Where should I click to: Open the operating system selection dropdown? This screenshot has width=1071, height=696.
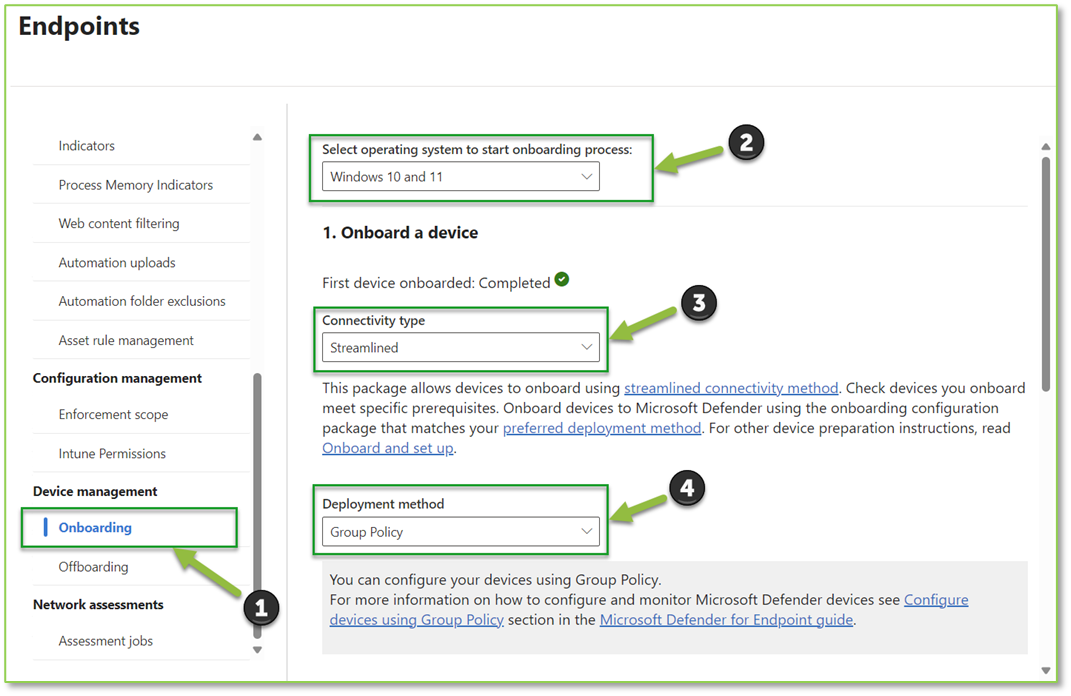point(458,176)
